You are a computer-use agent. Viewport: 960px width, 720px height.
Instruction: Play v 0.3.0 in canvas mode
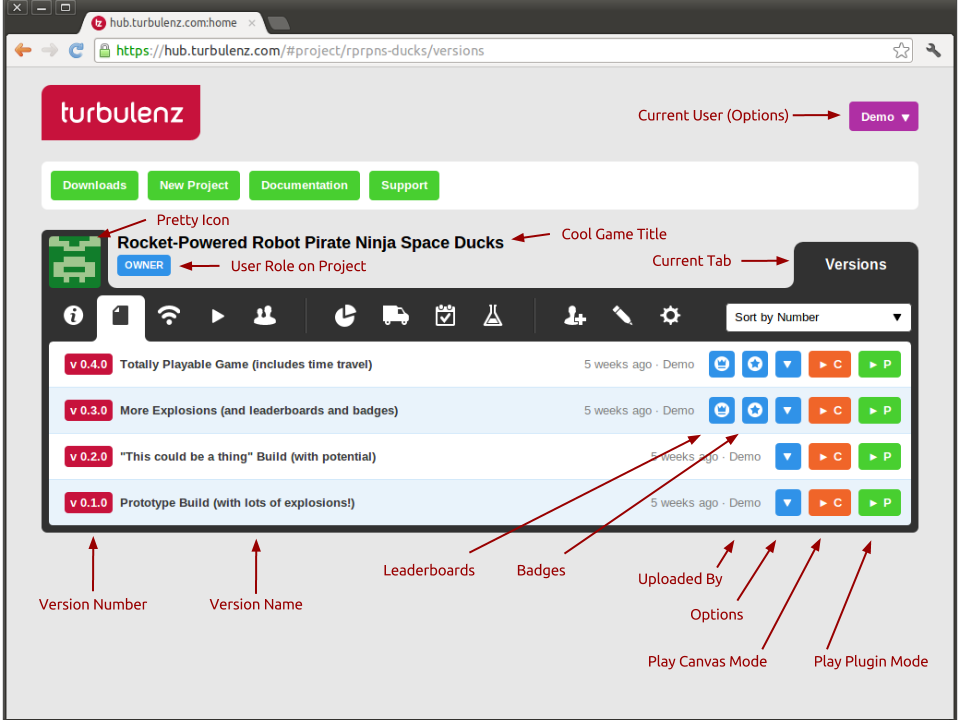(x=830, y=410)
